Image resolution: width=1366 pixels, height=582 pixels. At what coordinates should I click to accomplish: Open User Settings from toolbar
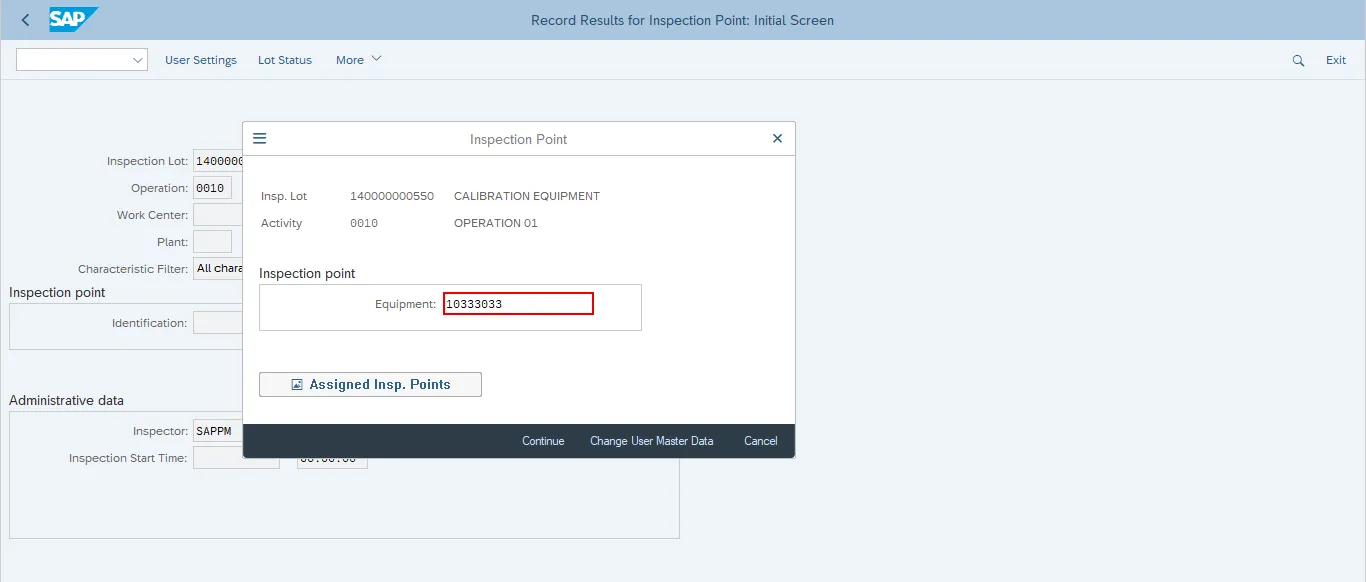coord(201,60)
